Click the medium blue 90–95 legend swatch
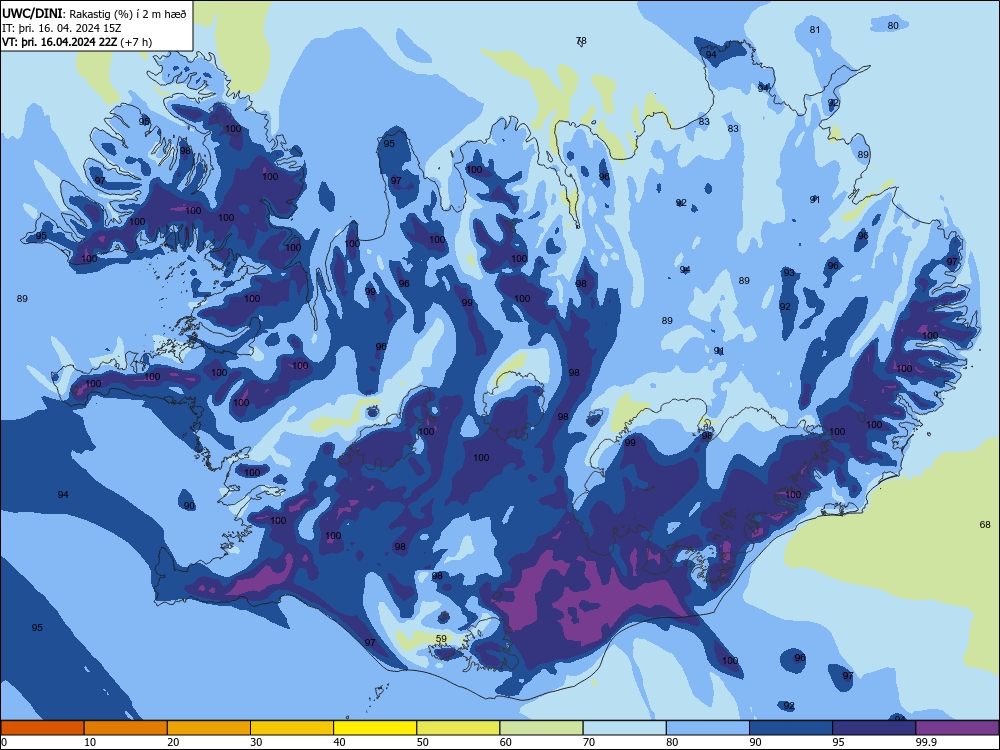This screenshot has height=750, width=1000. point(791,728)
